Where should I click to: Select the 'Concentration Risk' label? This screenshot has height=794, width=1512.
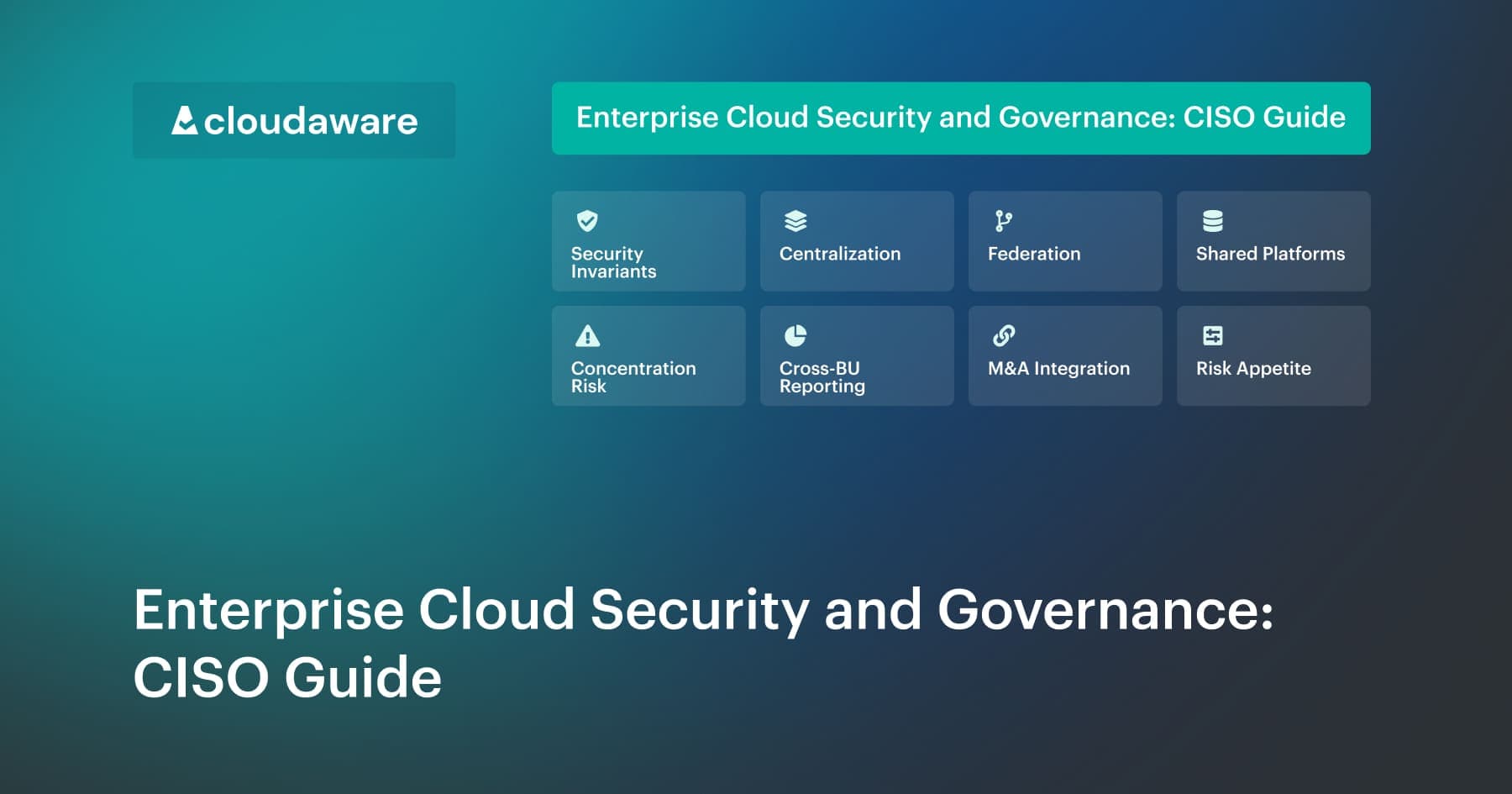coord(633,377)
